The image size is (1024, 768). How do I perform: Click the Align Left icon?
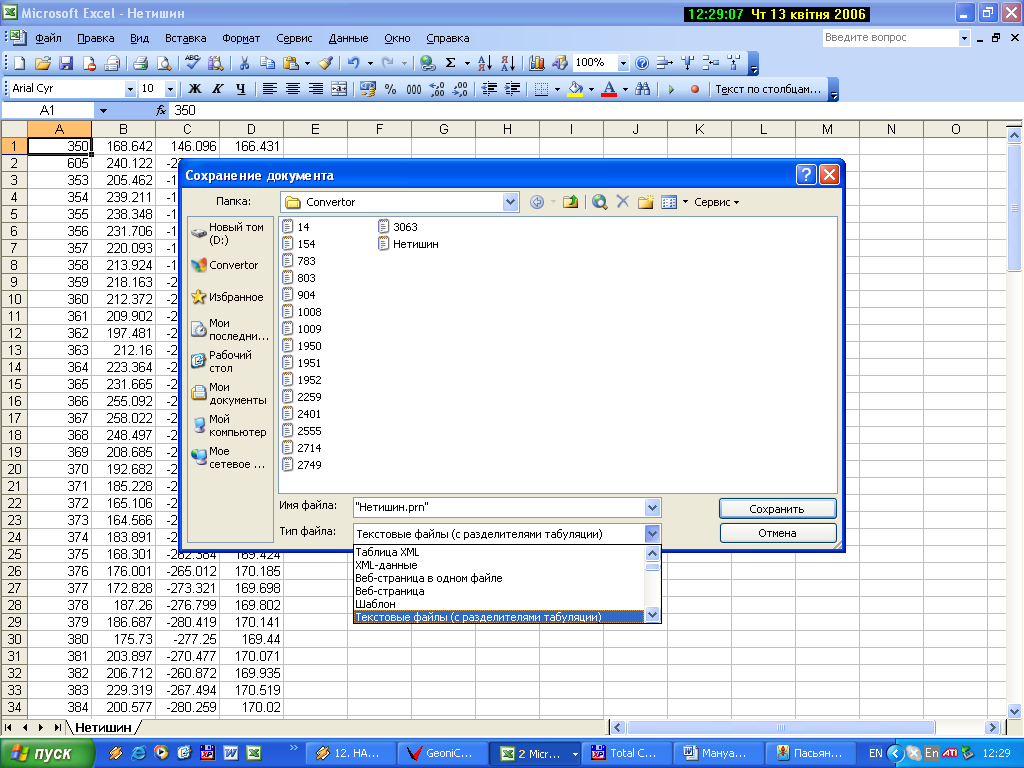[269, 89]
